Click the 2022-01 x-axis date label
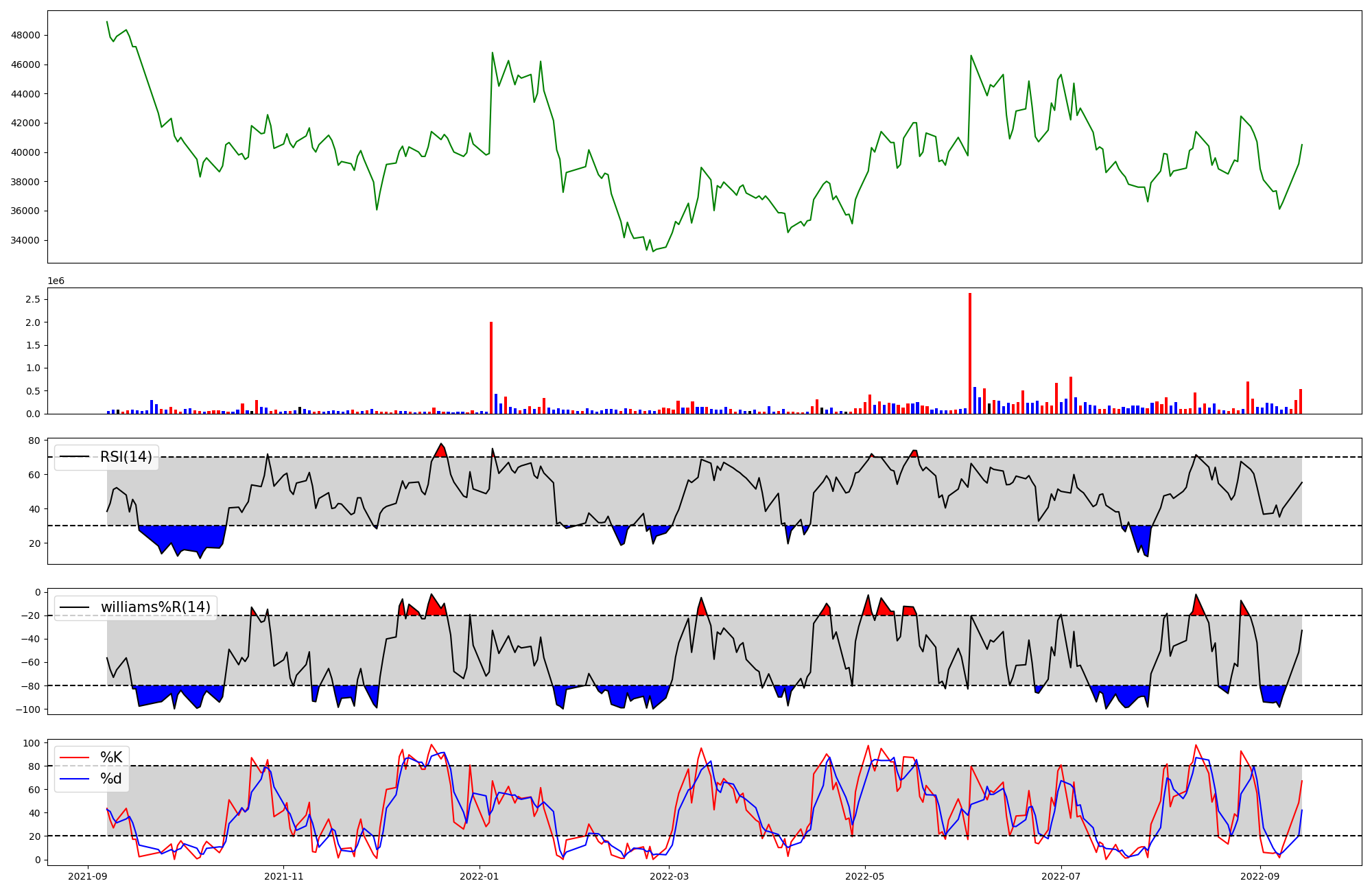This screenshot has height=892, width=1372. 480,876
